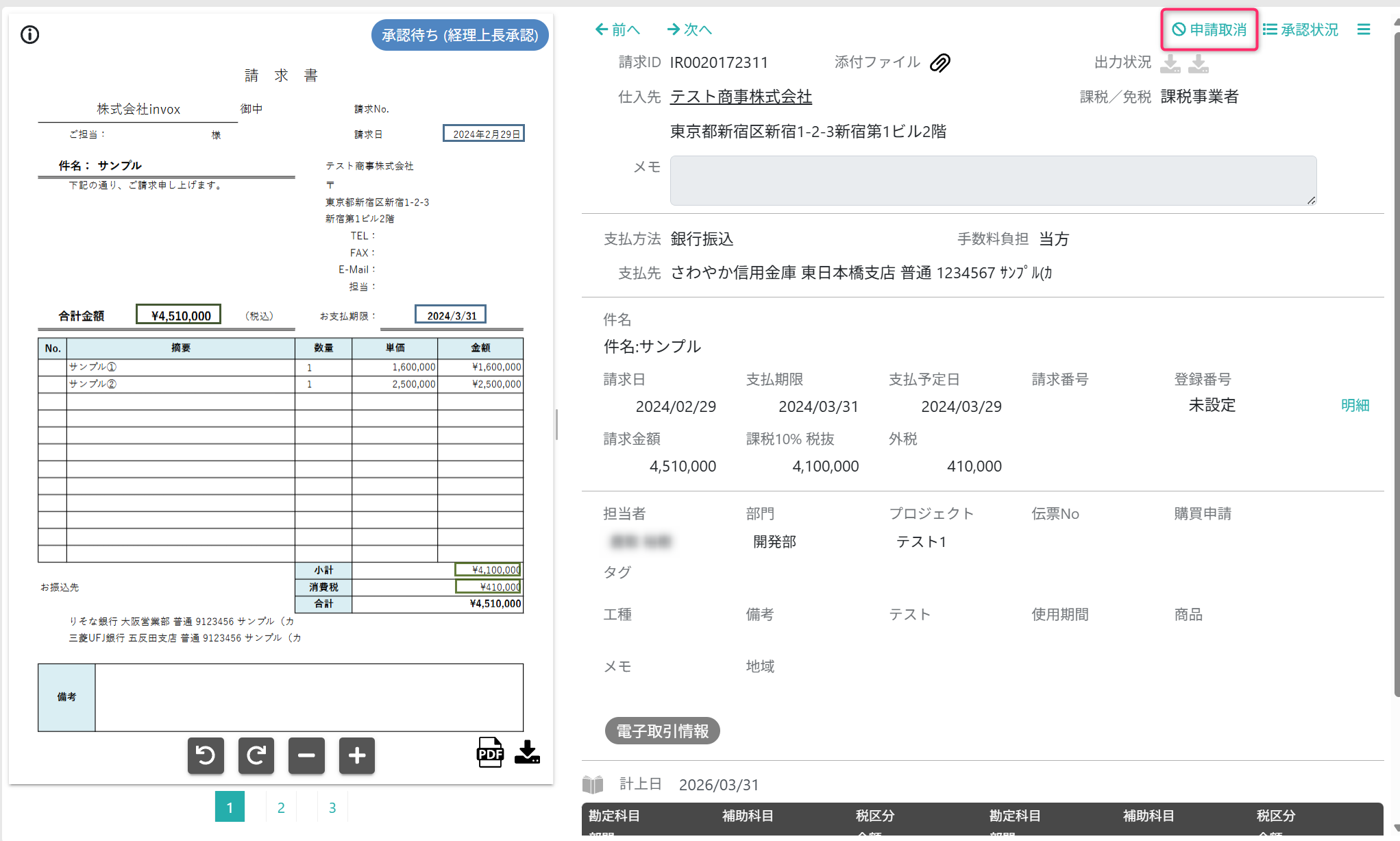The height and width of the screenshot is (841, 1400).
Task: Click the first output status download icon
Action: (1170, 64)
